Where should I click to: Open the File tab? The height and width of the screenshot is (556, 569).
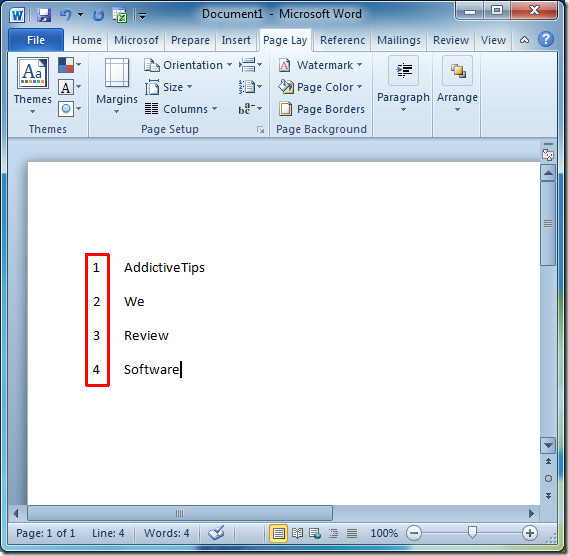point(36,40)
